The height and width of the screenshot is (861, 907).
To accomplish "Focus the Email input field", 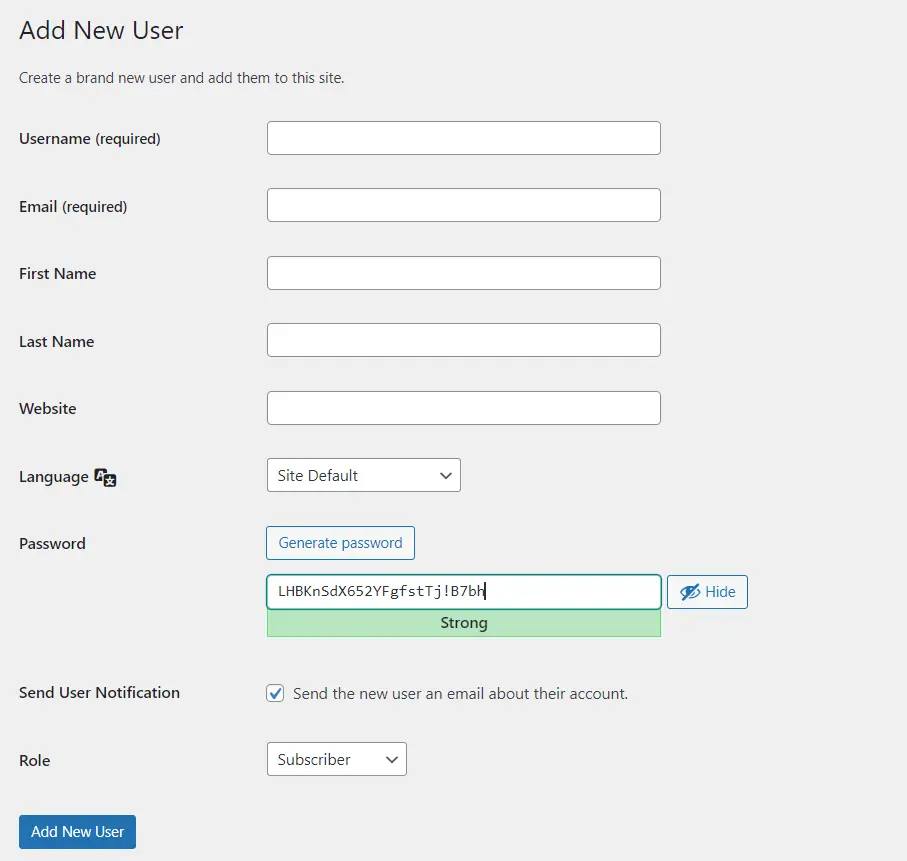I will (x=464, y=205).
